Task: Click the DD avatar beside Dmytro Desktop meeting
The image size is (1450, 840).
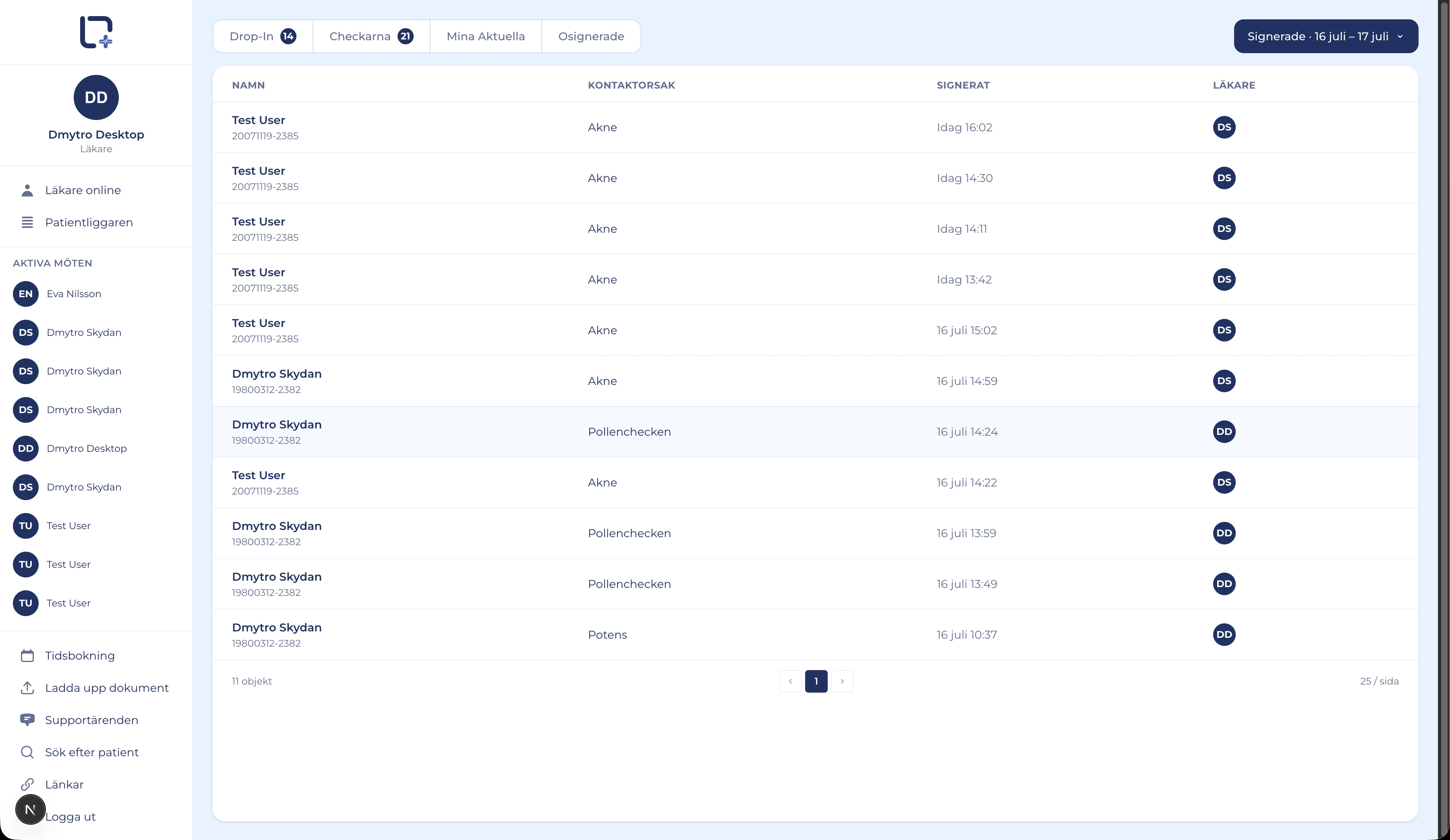Action: coord(26,449)
